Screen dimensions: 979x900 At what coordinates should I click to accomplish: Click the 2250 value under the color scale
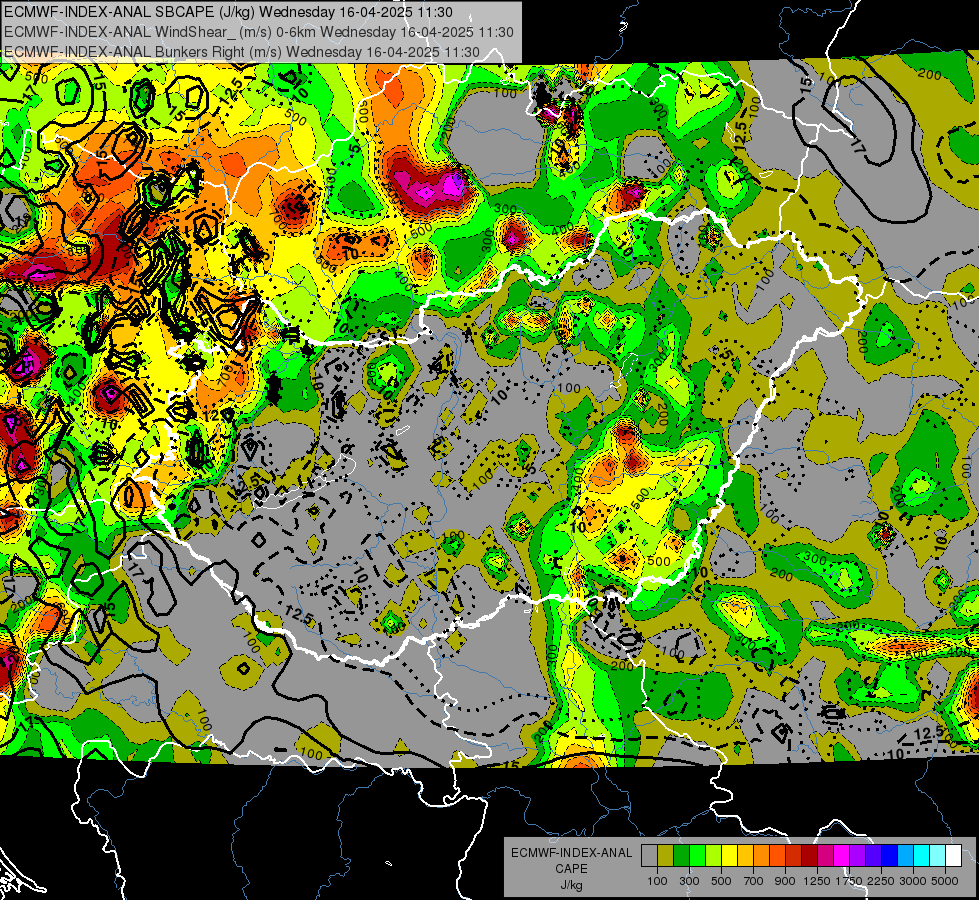click(882, 881)
